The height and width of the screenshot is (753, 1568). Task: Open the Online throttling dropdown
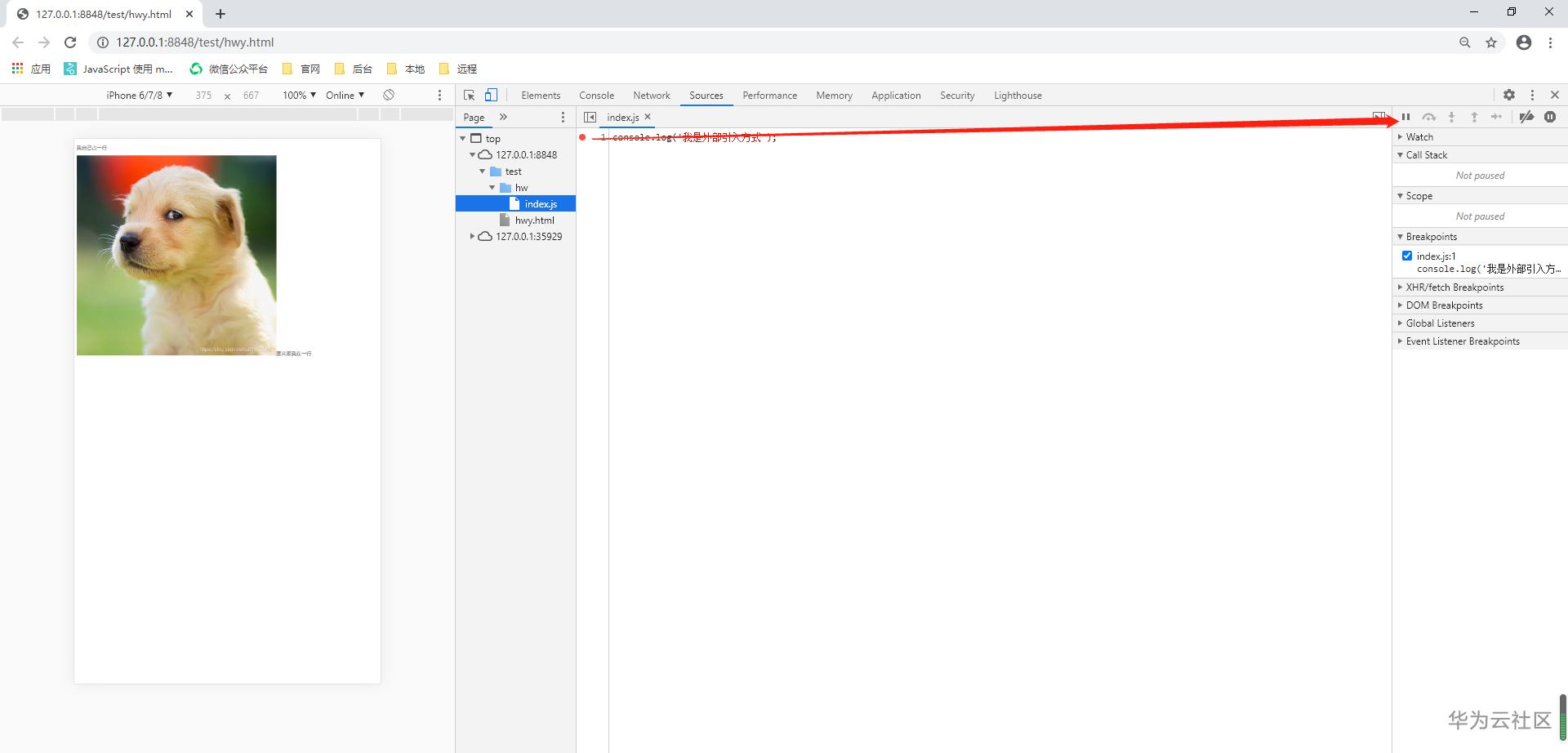345,95
